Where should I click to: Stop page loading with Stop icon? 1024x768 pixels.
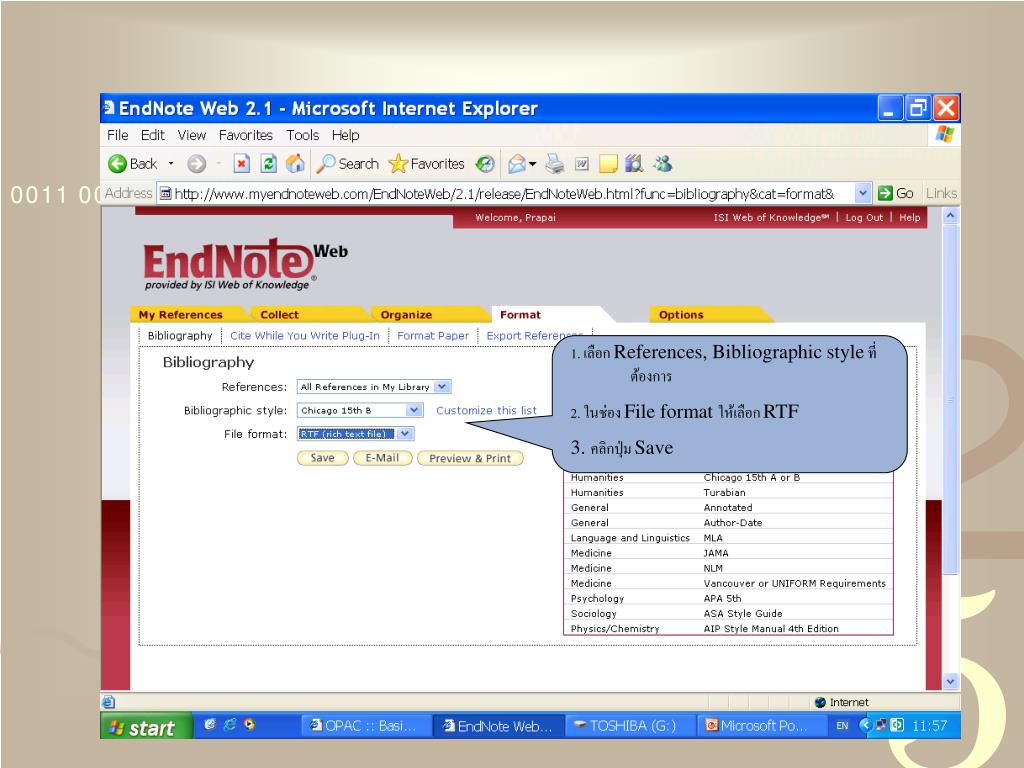tap(242, 163)
